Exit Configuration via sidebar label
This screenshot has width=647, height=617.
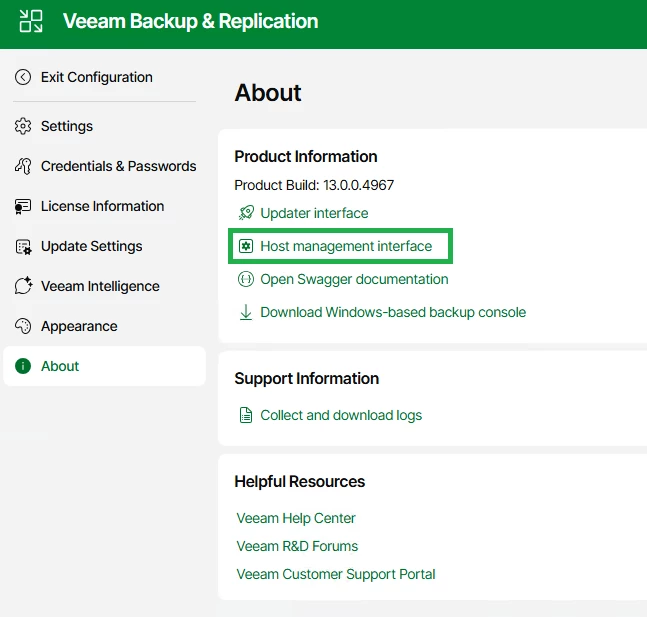(97, 77)
